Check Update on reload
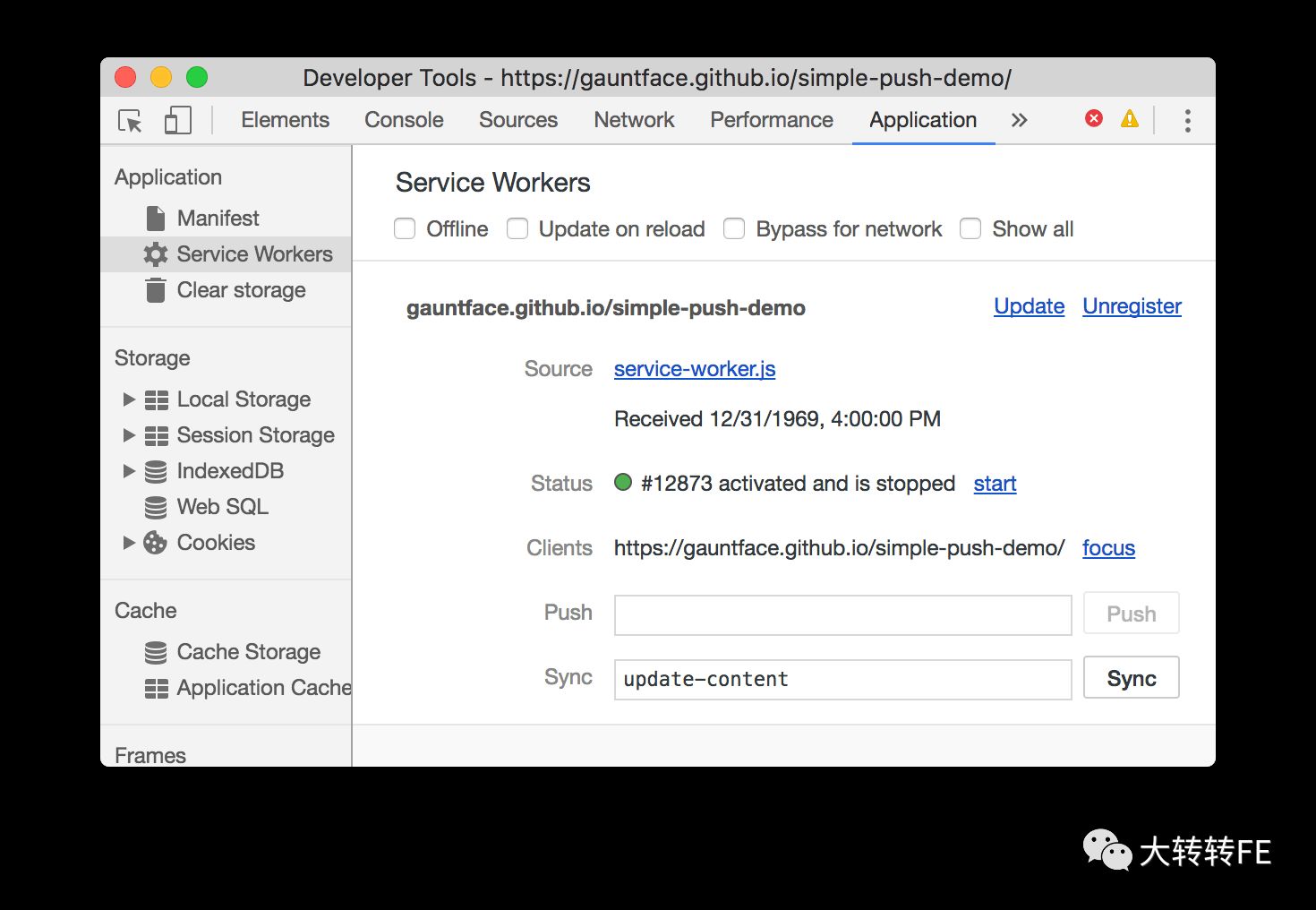This screenshot has width=1316, height=910. (517, 229)
